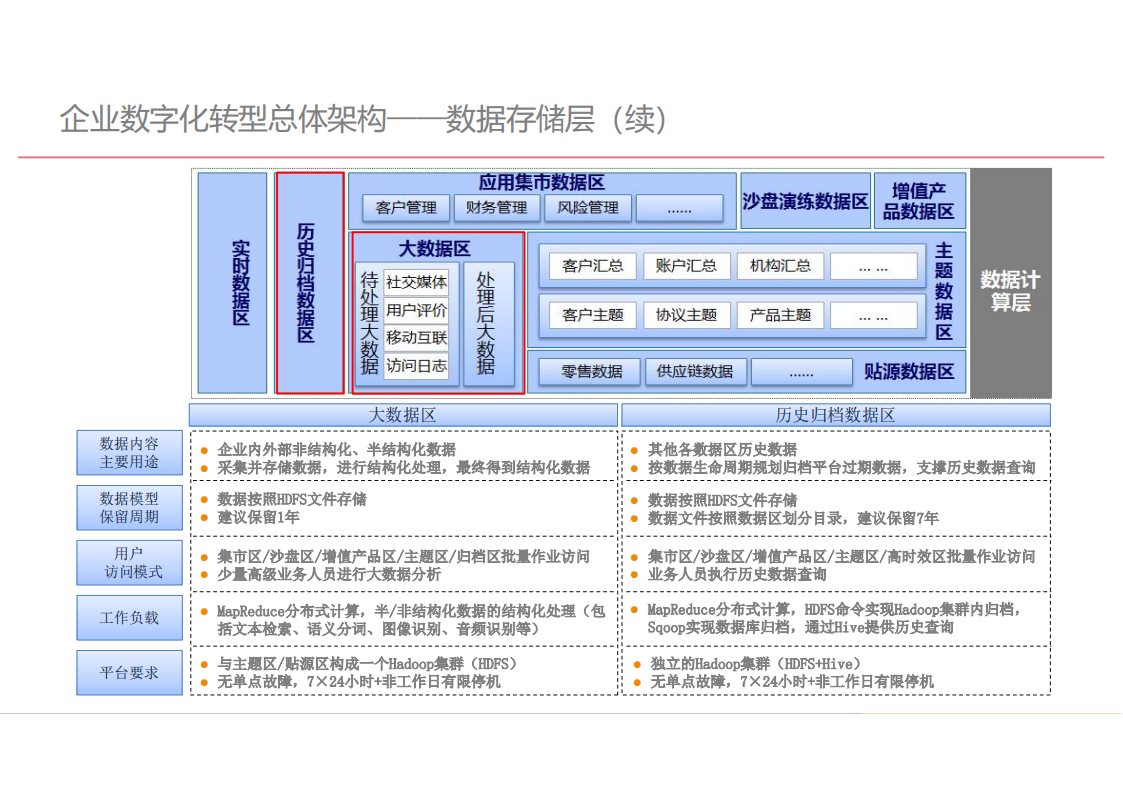Click the 风险管理 box
The image size is (1123, 794).
tap(588, 208)
